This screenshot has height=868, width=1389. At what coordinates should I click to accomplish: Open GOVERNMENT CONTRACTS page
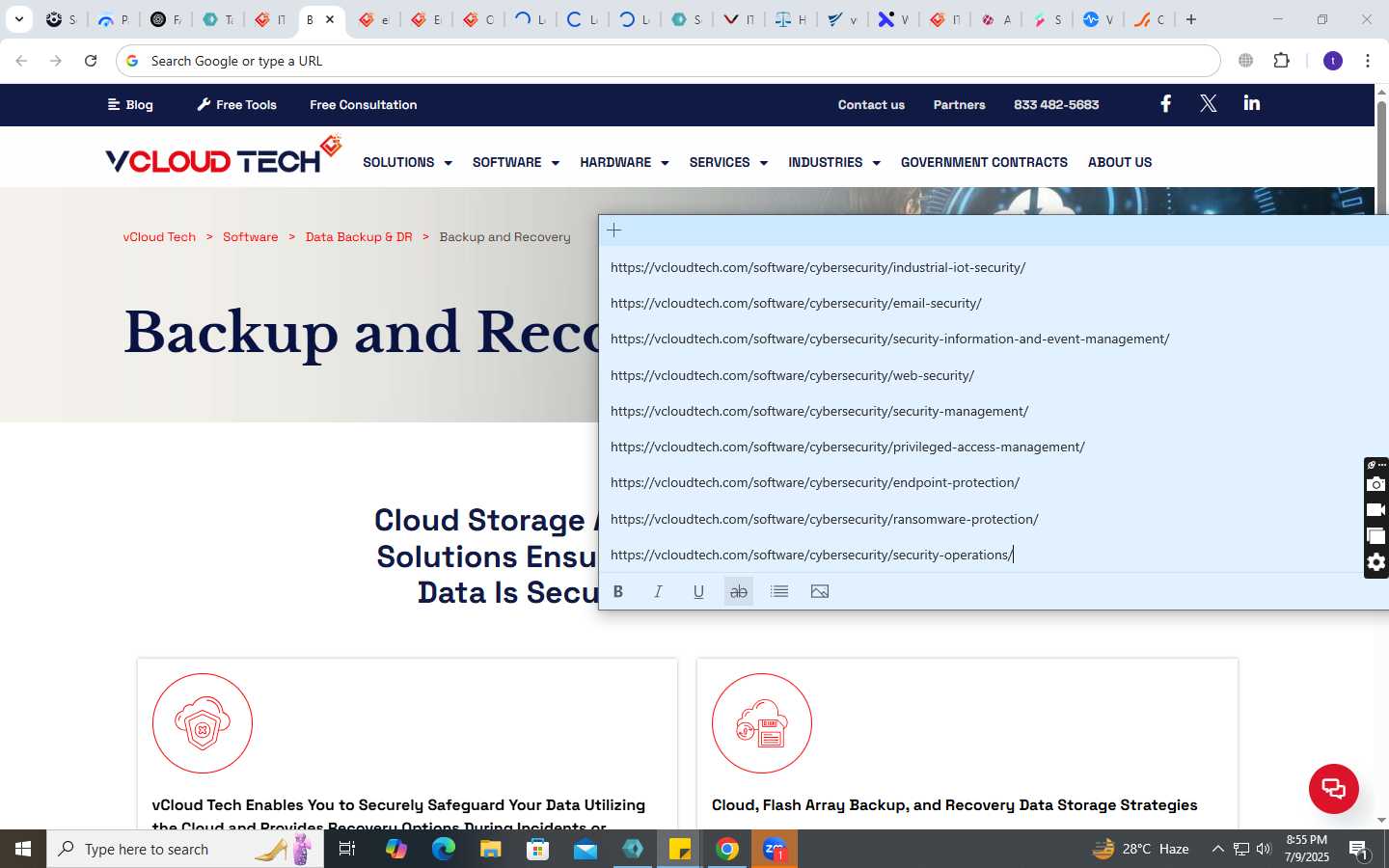coord(984,162)
